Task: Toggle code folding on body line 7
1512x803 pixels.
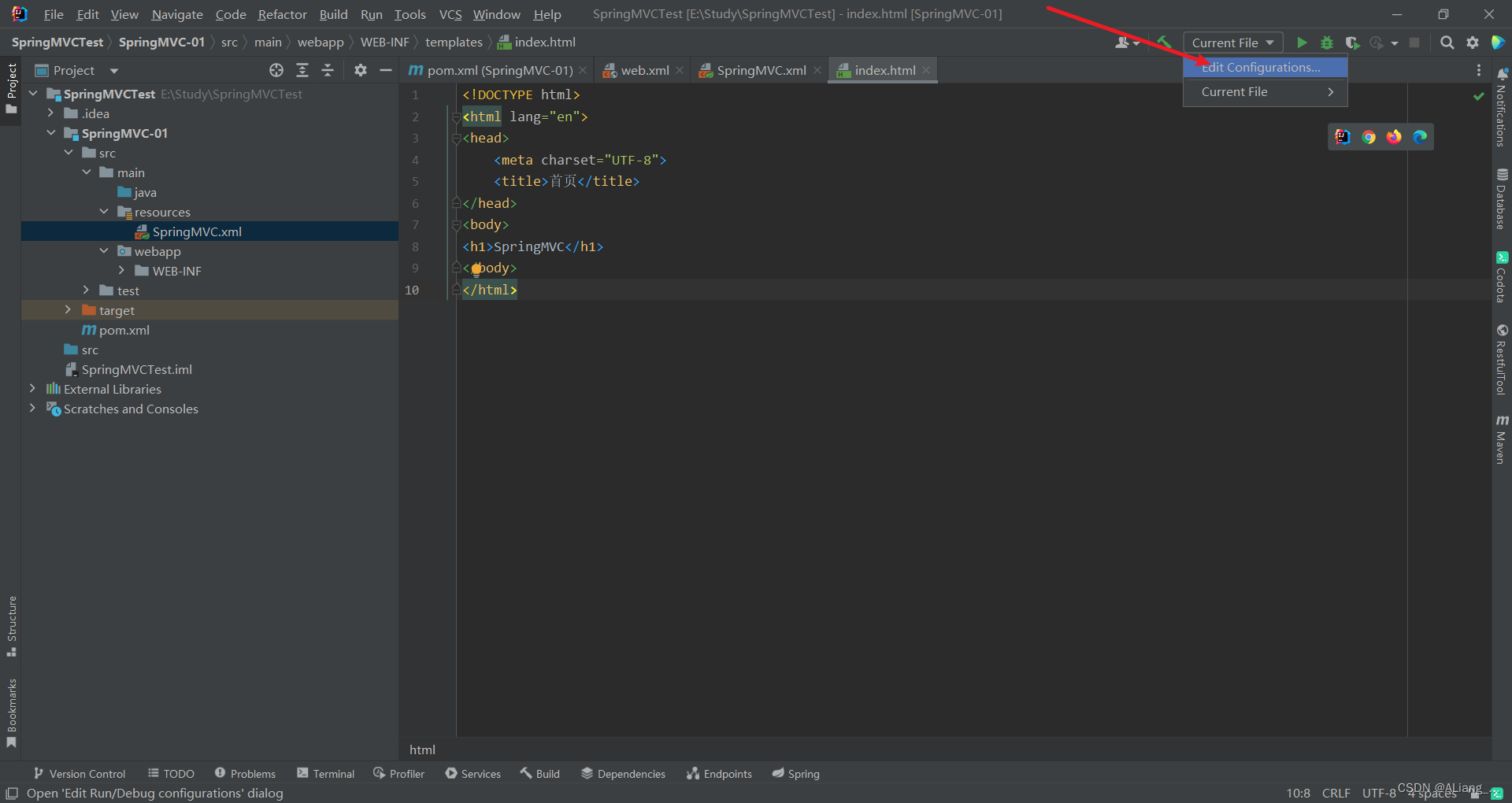Action: click(456, 225)
